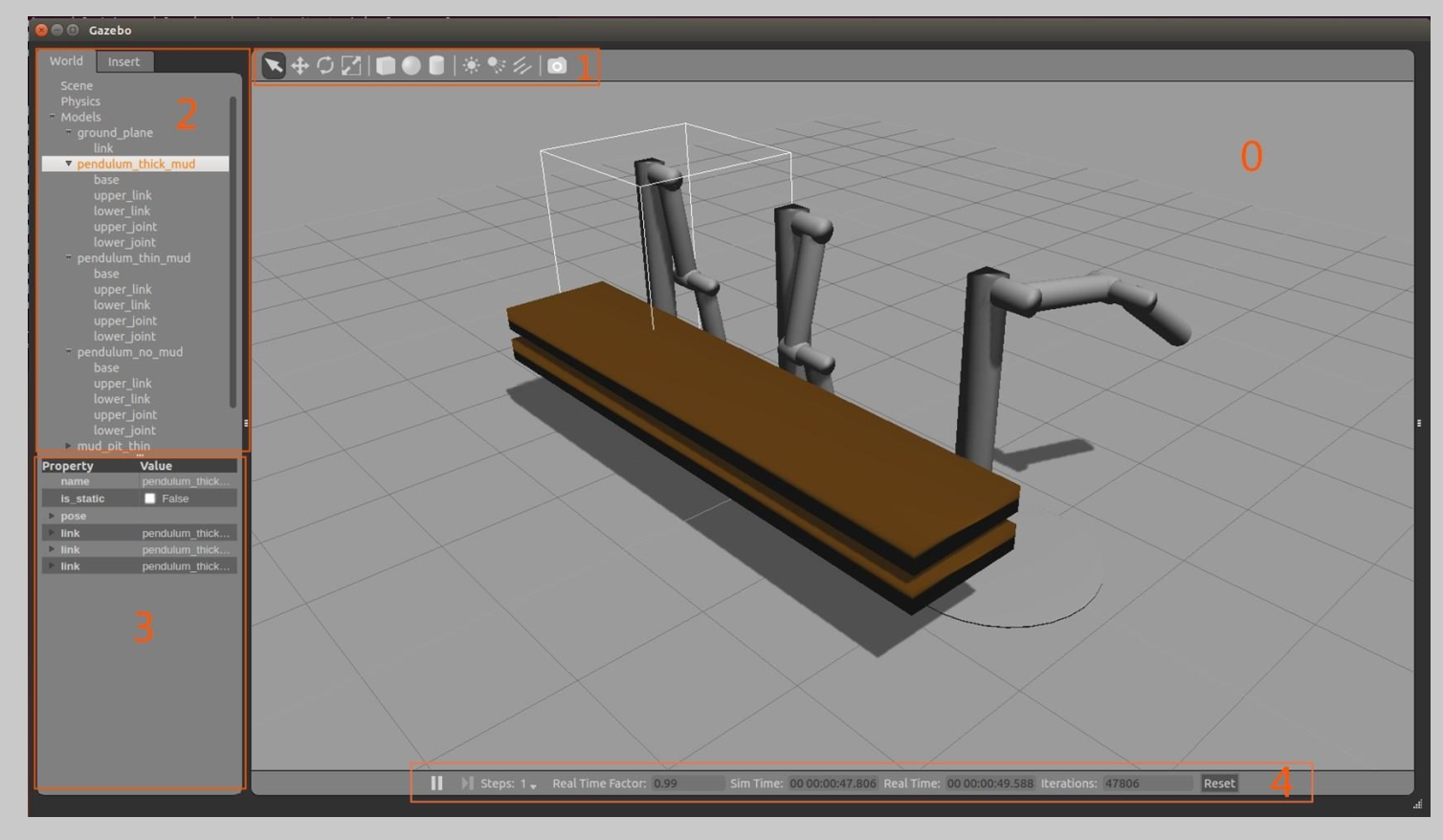Select Scene in the World tree
Screen dimensions: 1443x840
(77, 85)
